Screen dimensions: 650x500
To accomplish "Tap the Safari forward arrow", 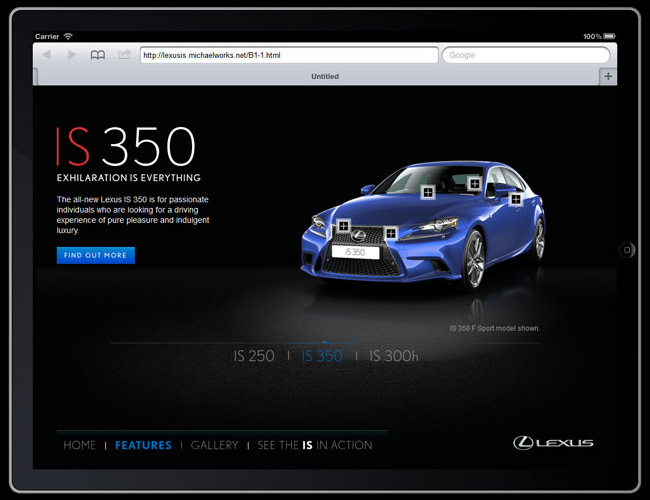I will 71,55.
